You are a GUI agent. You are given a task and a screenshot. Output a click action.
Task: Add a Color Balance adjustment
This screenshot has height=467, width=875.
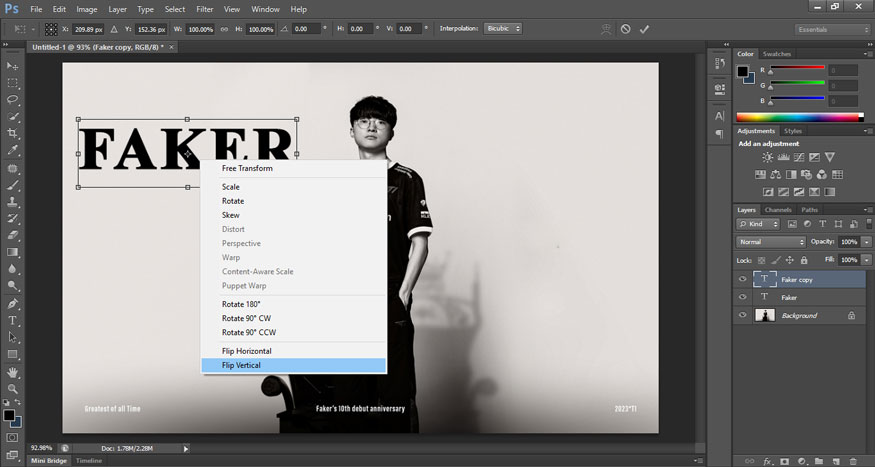[775, 175]
